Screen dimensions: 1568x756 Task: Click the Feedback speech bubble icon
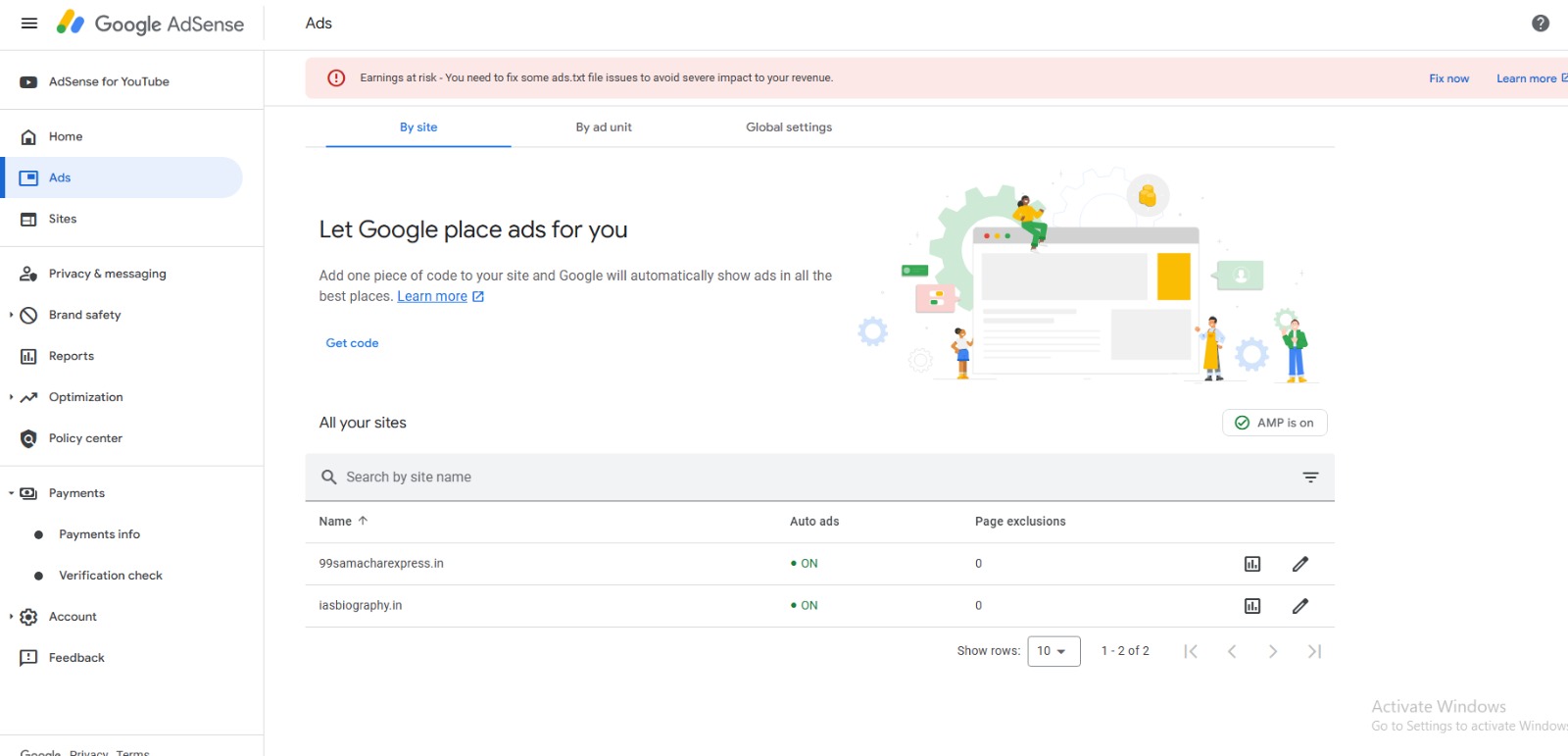point(28,659)
